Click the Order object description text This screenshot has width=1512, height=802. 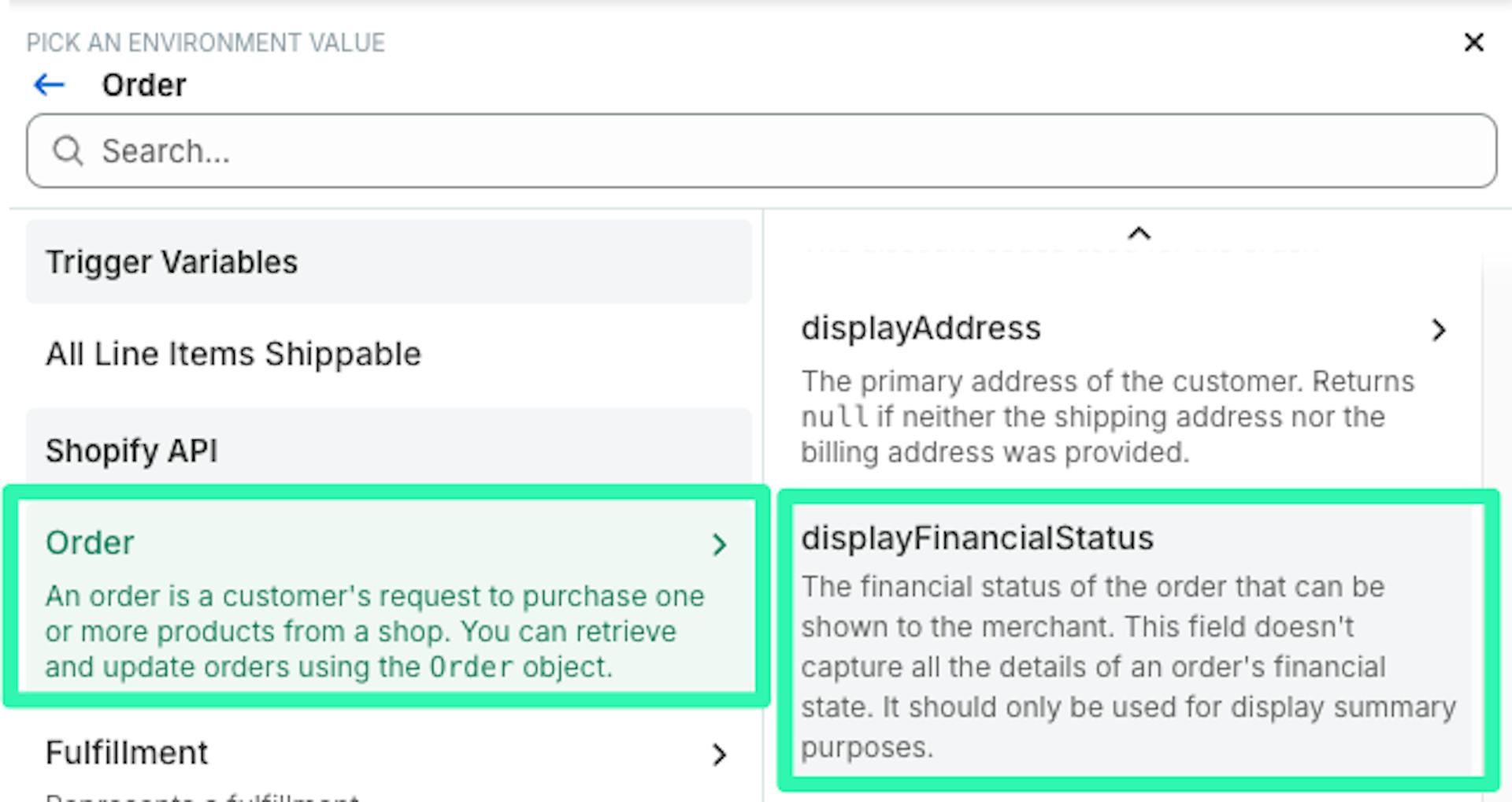pos(374,632)
